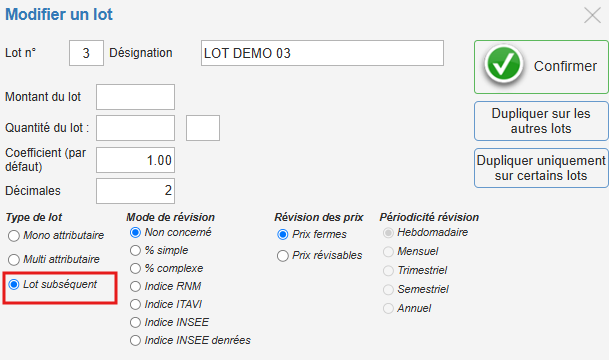609x360 pixels.
Task: Focus the Montant du lot field
Action: [x=136, y=97]
